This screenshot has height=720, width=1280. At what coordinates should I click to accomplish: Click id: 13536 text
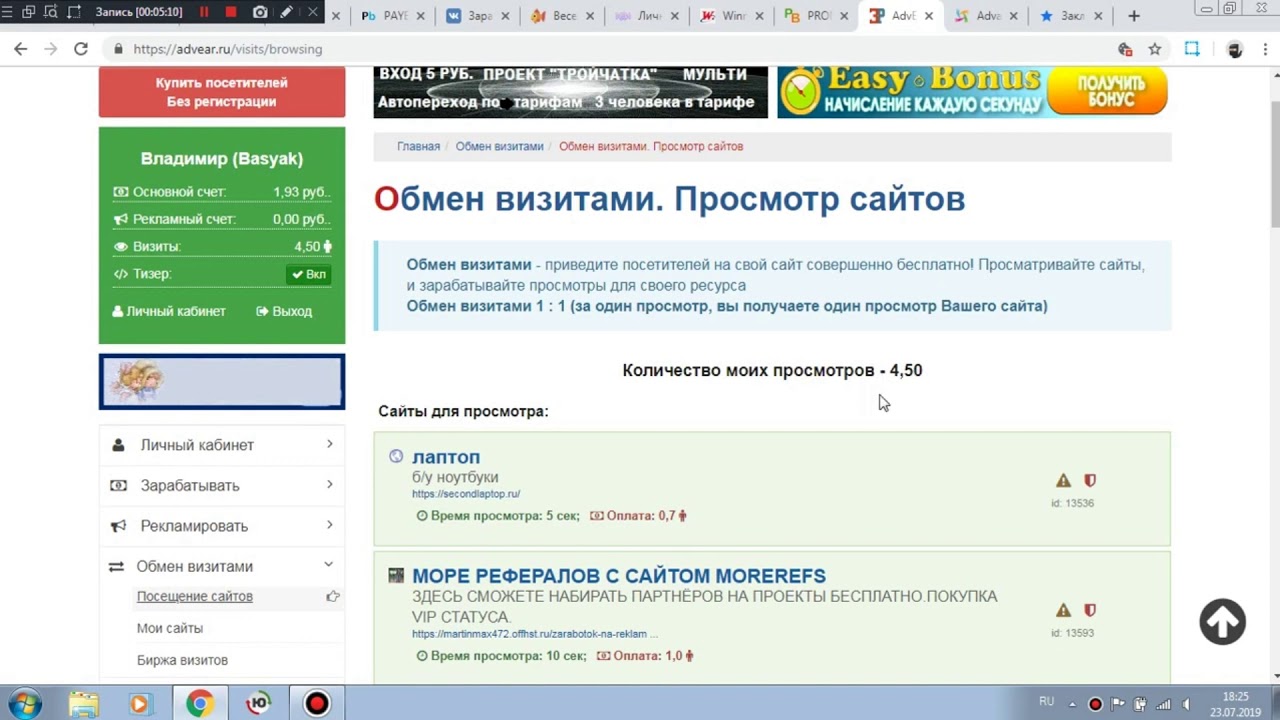1072,503
